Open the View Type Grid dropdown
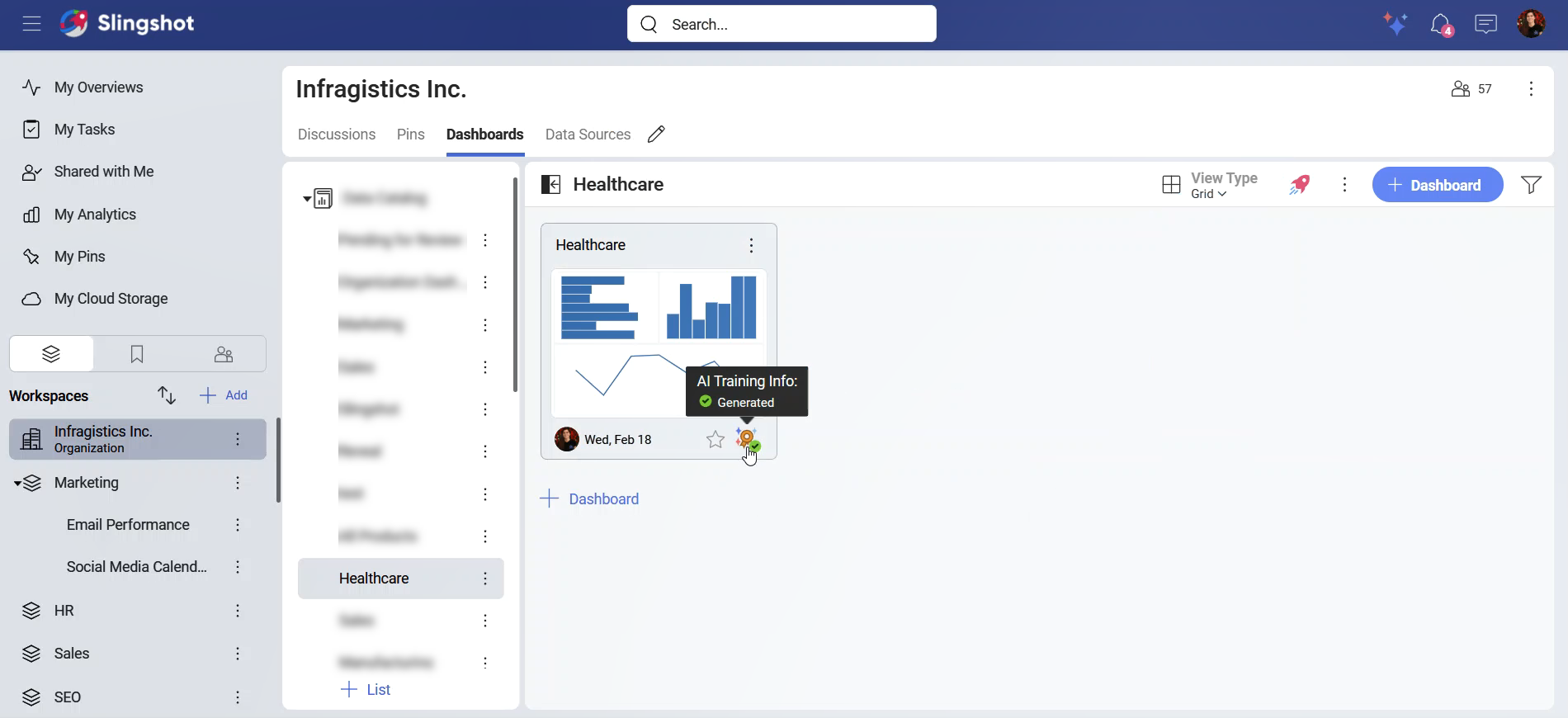This screenshot has width=1568, height=718. coord(1209,185)
